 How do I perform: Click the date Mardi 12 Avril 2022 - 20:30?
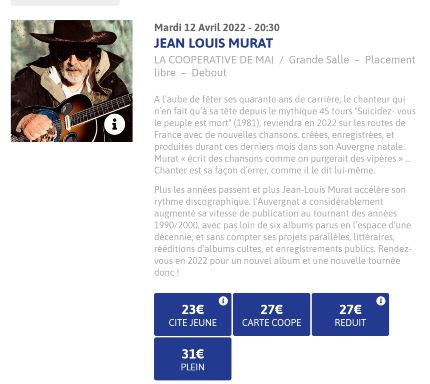pos(217,27)
